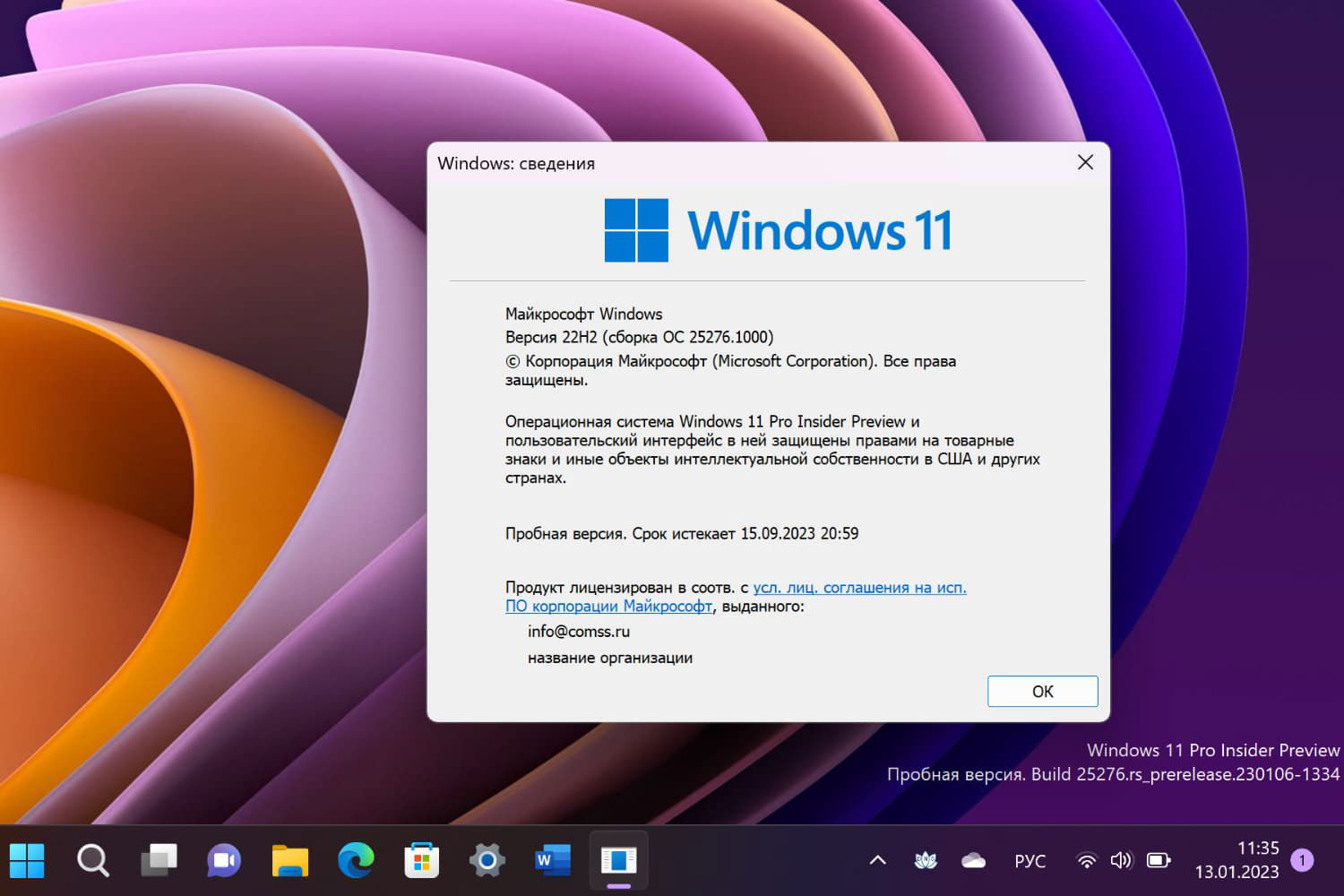Launch Microsoft Word from the taskbar
The image size is (1344, 896).
tap(551, 860)
